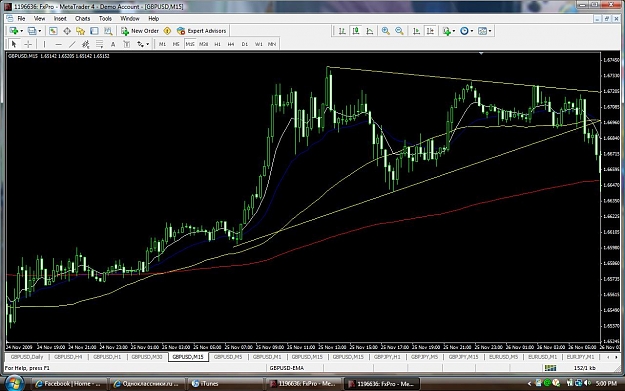The image size is (625, 391).
Task: Open the Terminal panel
Action: [x=94, y=31]
